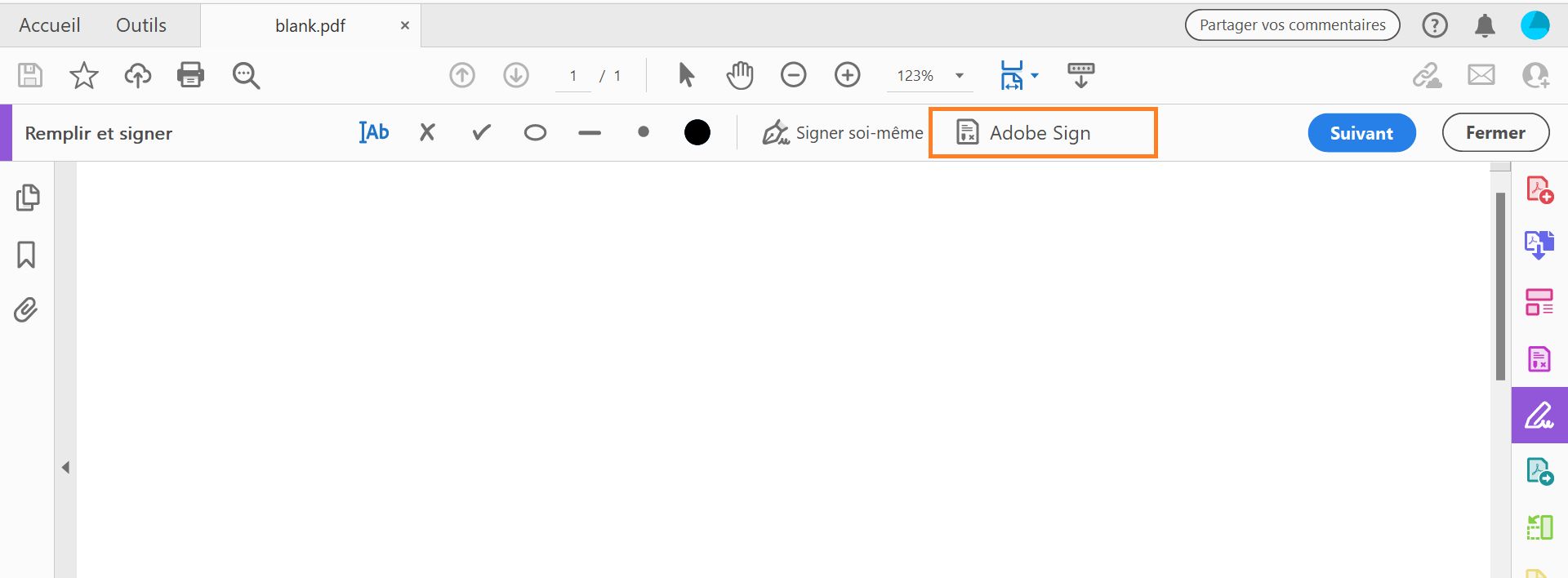
Task: Click the blue Suivant button
Action: coord(1361,132)
